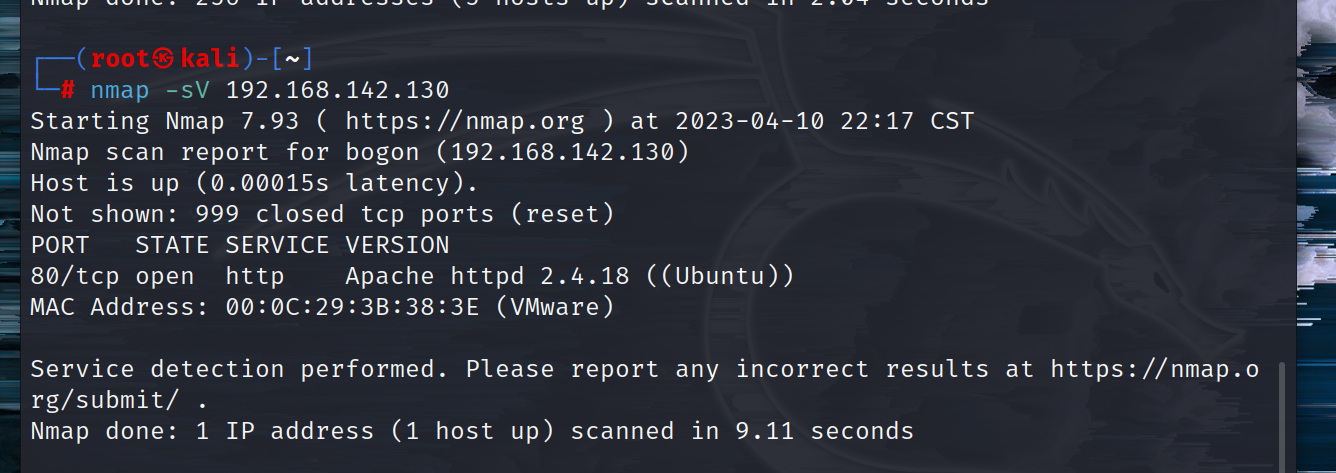Click the MAC address 00:0C:29:3B:38:3E
The width and height of the screenshot is (1336, 473).
[x=353, y=307]
